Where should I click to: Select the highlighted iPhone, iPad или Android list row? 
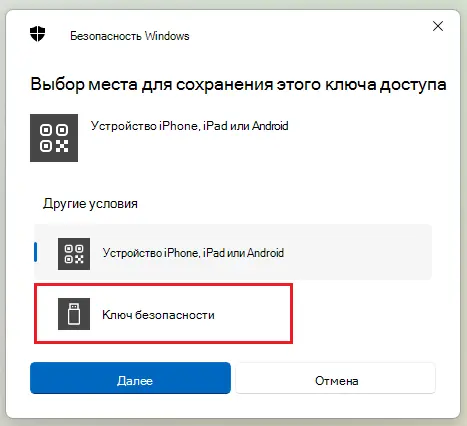(233, 252)
